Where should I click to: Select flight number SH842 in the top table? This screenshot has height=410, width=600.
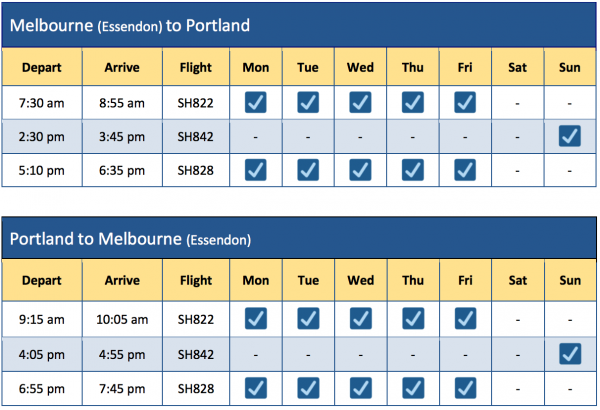pos(195,136)
